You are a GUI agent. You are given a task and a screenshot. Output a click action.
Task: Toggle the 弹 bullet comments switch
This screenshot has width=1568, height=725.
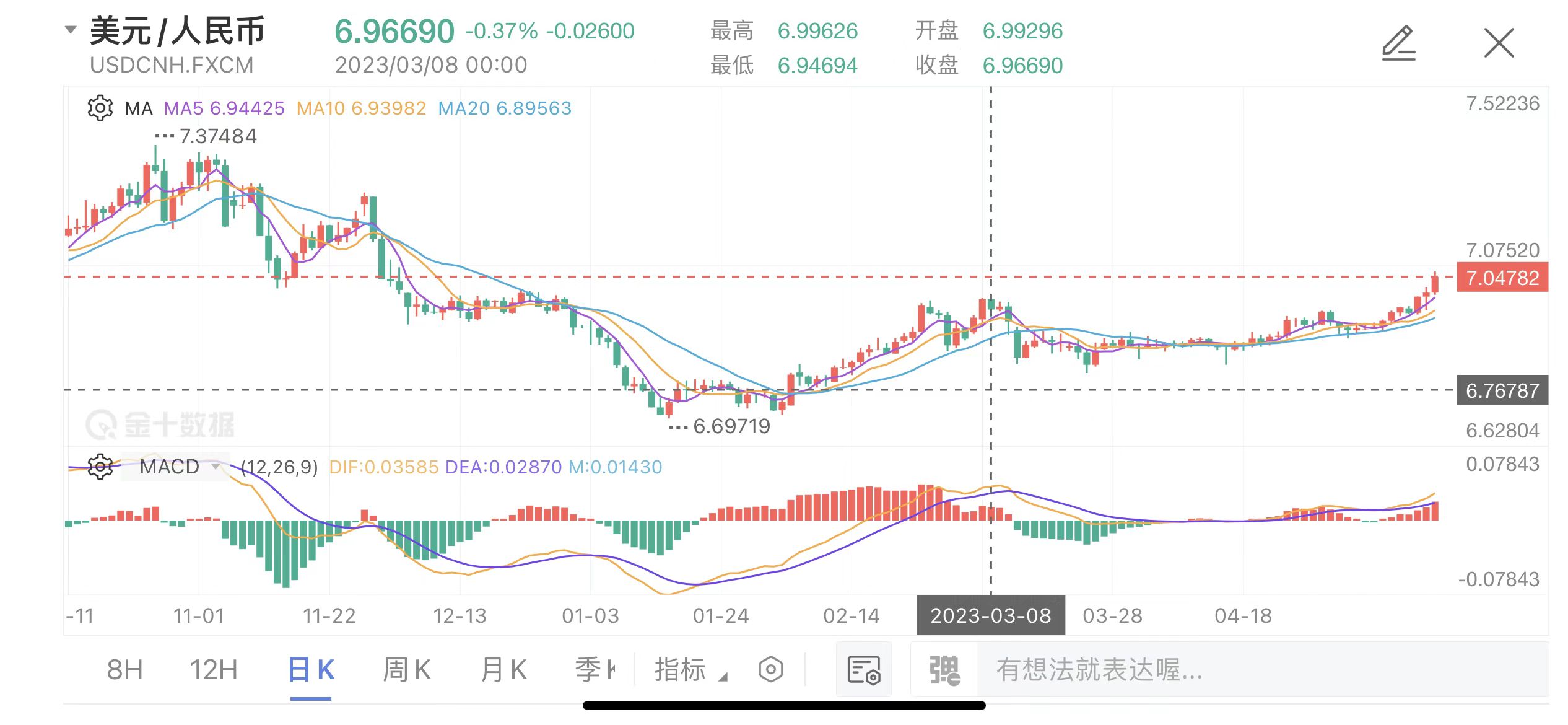point(944,670)
